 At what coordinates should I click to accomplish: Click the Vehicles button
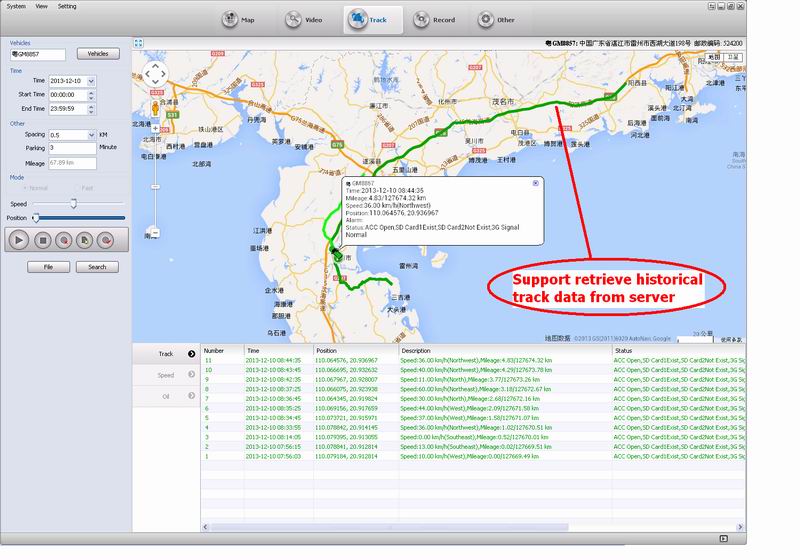[98, 54]
